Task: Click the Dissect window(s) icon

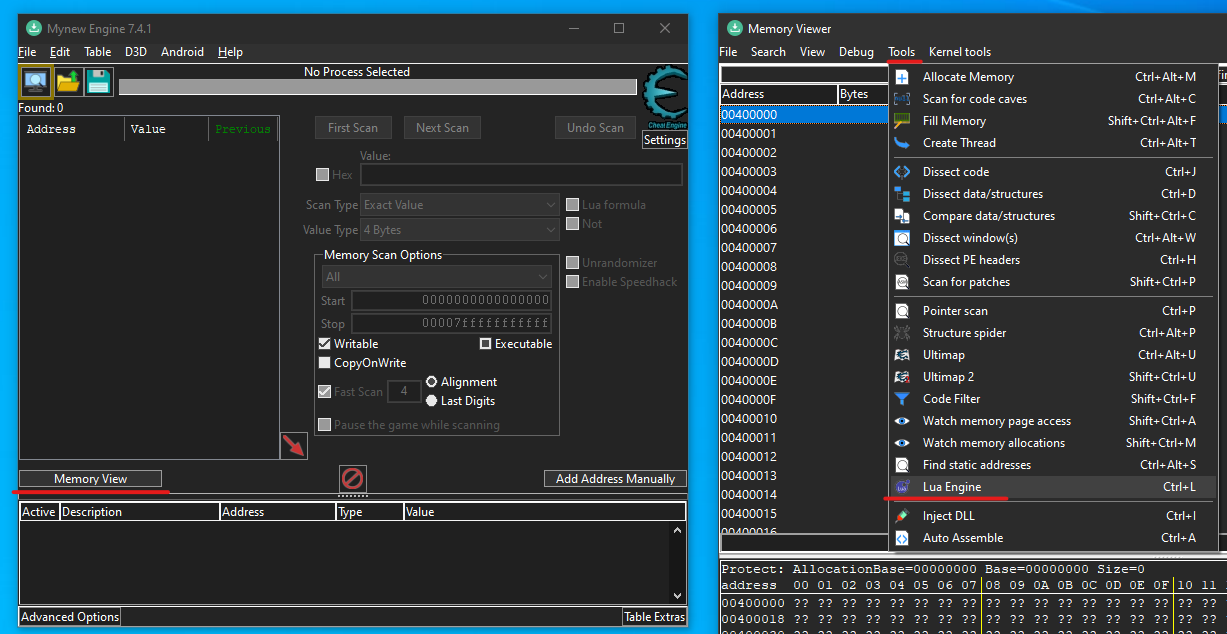Action: [902, 238]
